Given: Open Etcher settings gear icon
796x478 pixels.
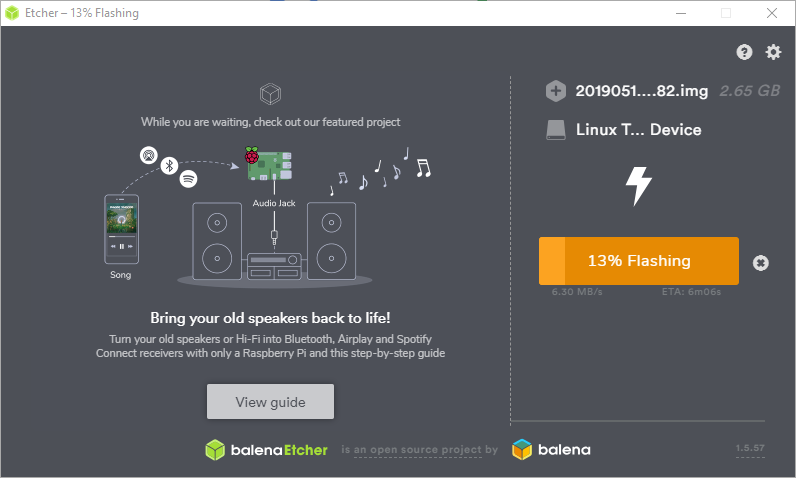Looking at the screenshot, I should 773,52.
